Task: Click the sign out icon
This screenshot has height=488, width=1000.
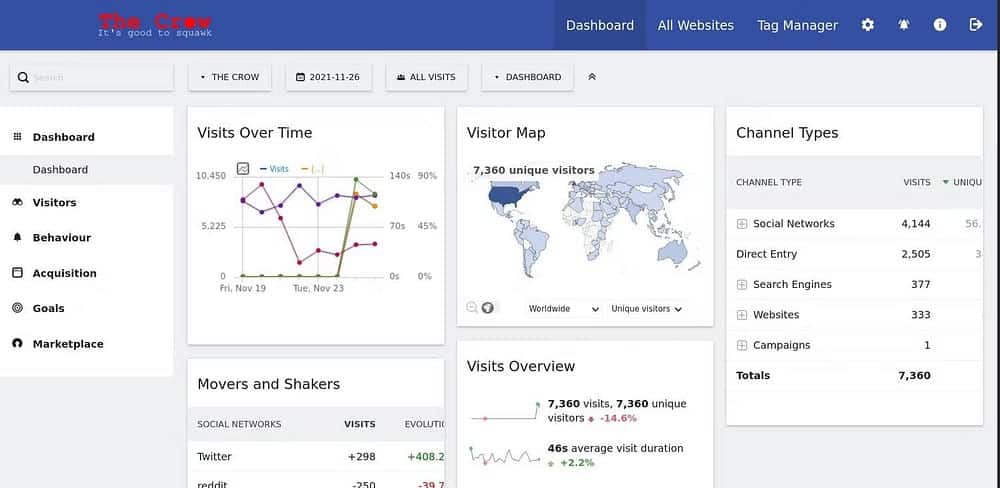Action: coord(976,25)
